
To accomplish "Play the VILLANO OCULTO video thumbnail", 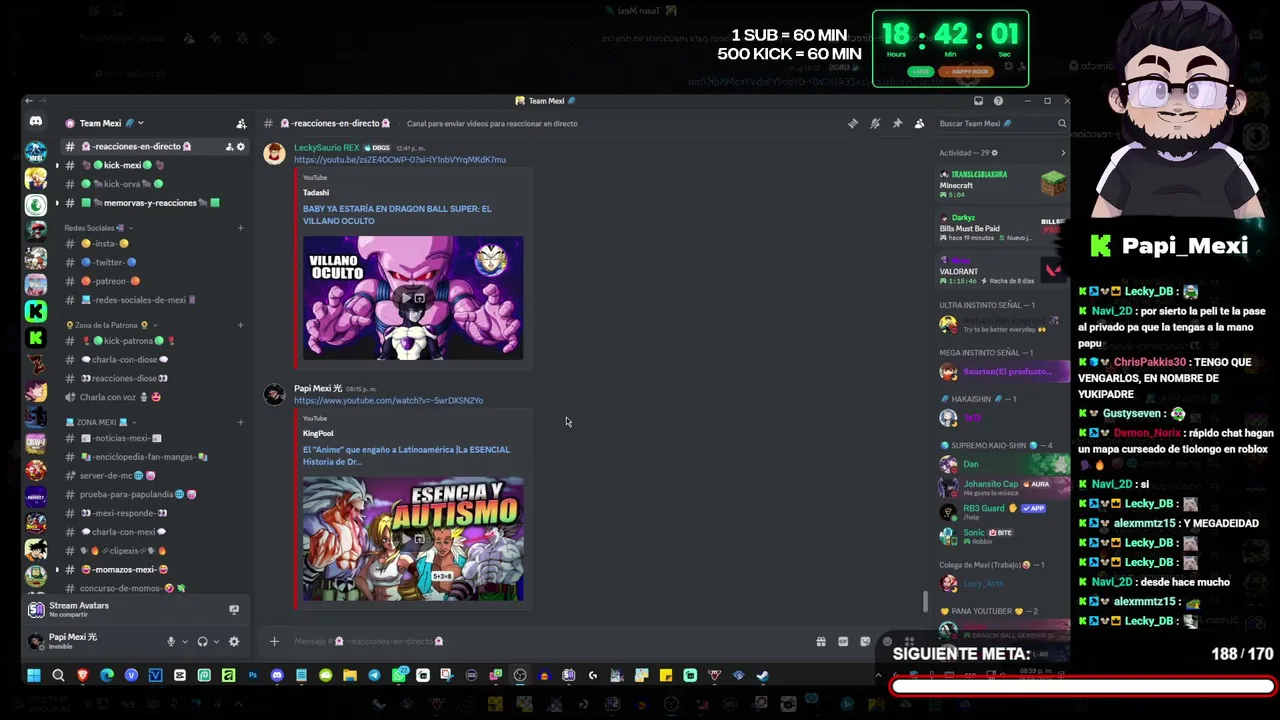I will 413,298.
